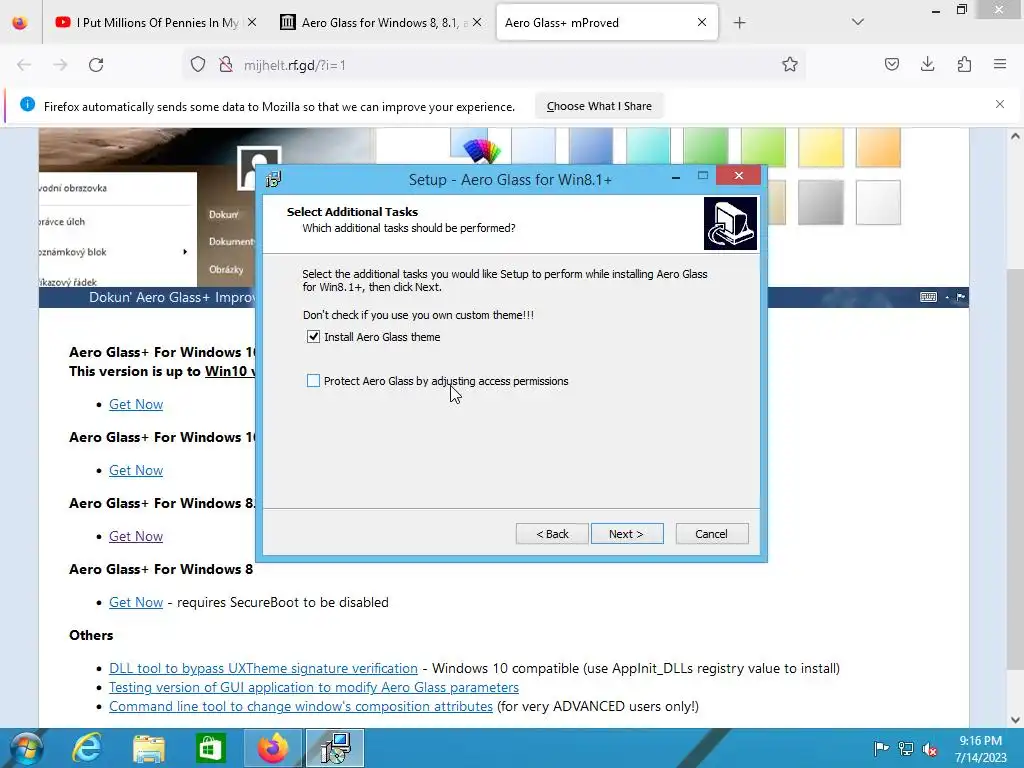This screenshot has height=768, width=1024.
Task: Check Protect Aero Glass by adjusting permissions
Action: click(313, 381)
